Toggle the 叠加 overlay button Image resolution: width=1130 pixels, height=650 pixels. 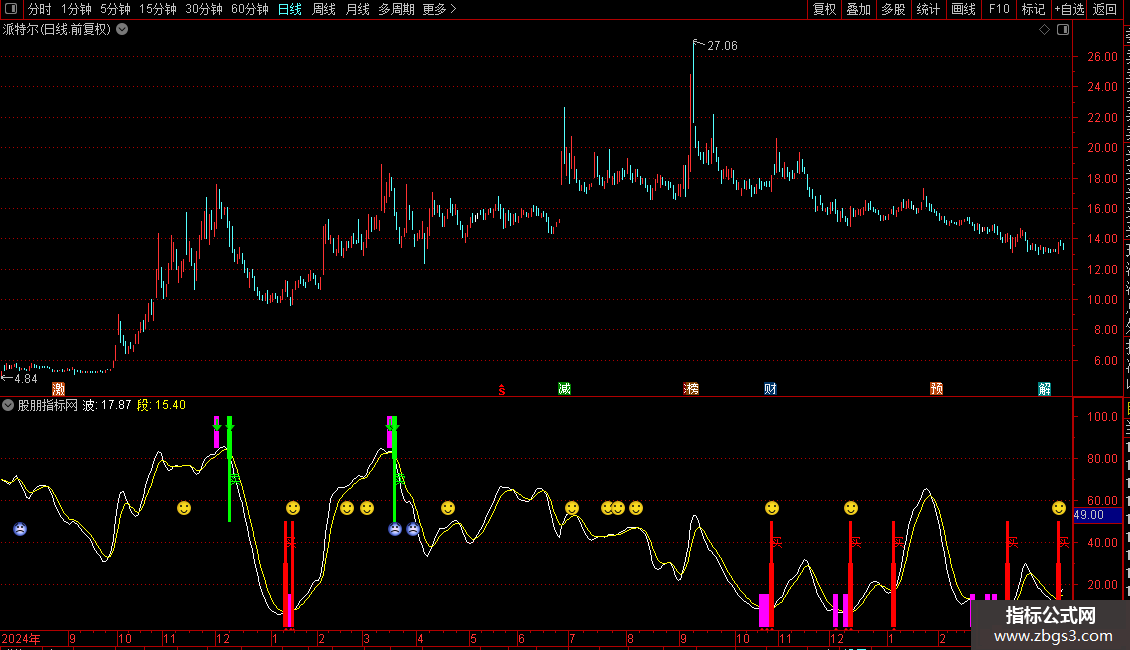coord(858,9)
